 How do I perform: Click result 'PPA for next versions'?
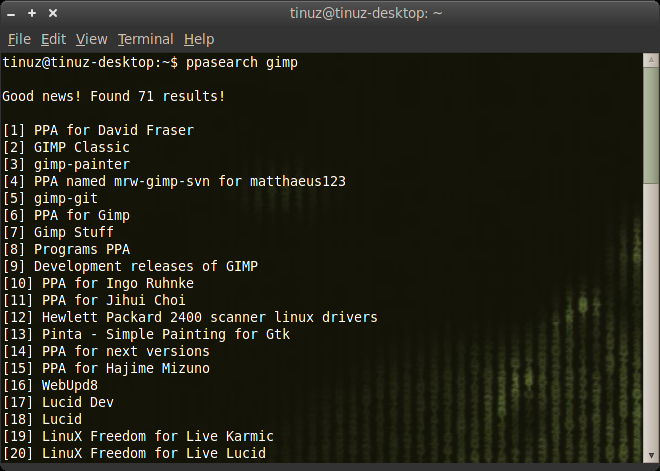coord(126,351)
